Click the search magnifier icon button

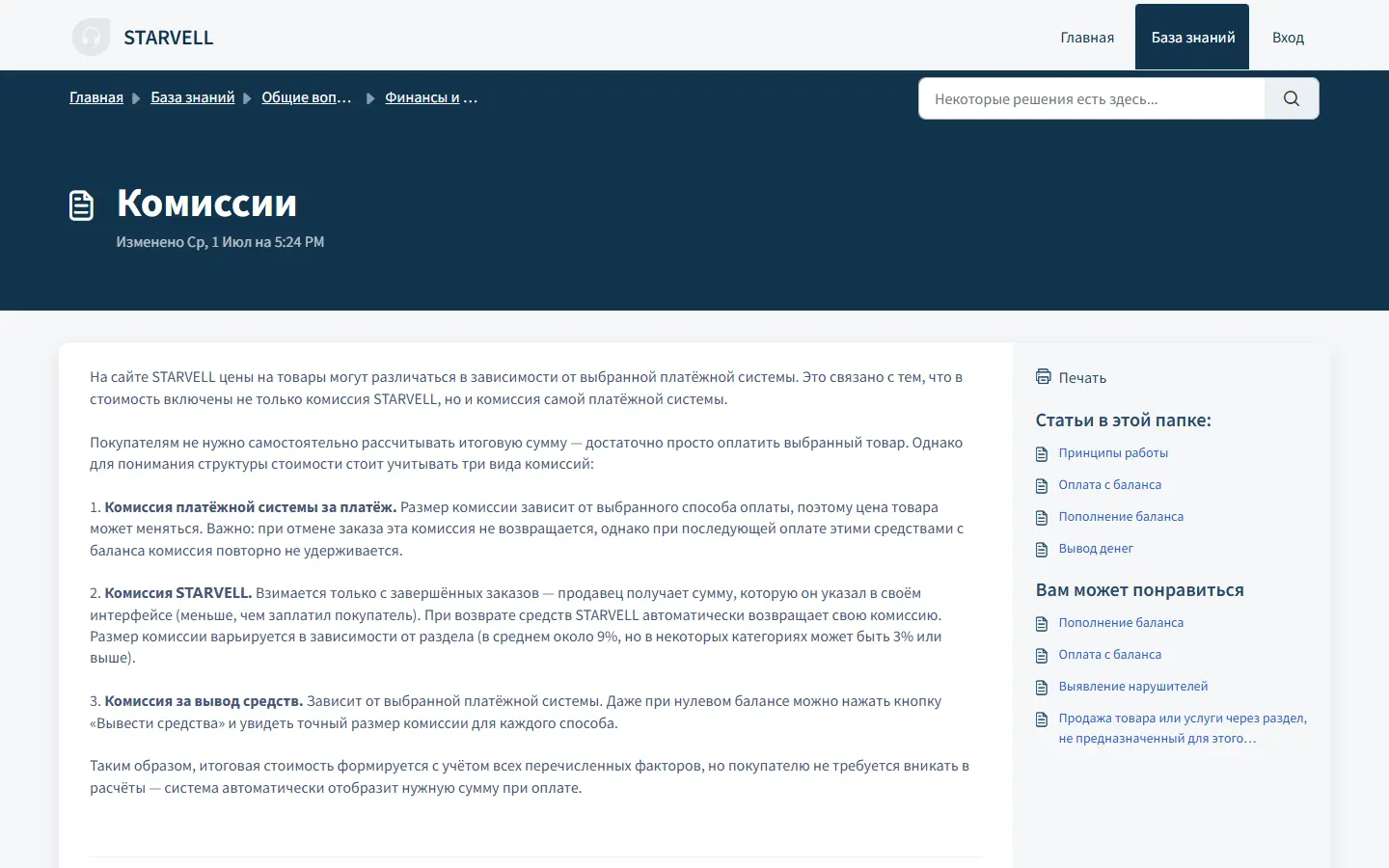(x=1292, y=98)
